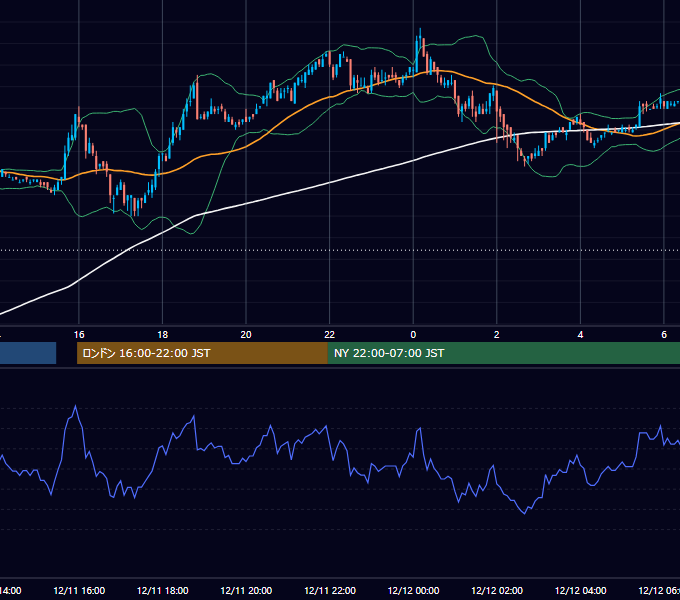This screenshot has width=680, height=600.
Task: Click the 12/12 02:00 date label
Action: pos(497,591)
